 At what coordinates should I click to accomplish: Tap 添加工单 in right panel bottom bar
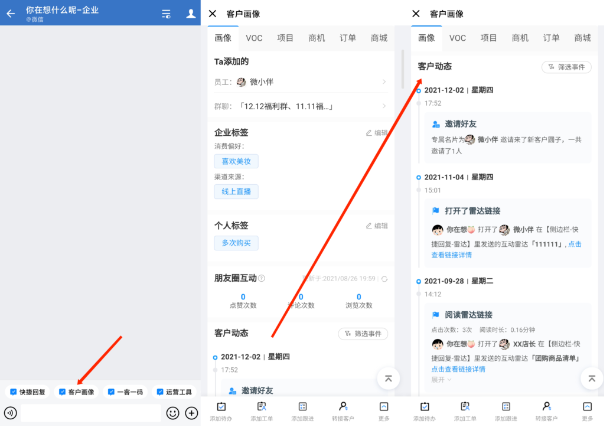[465, 411]
